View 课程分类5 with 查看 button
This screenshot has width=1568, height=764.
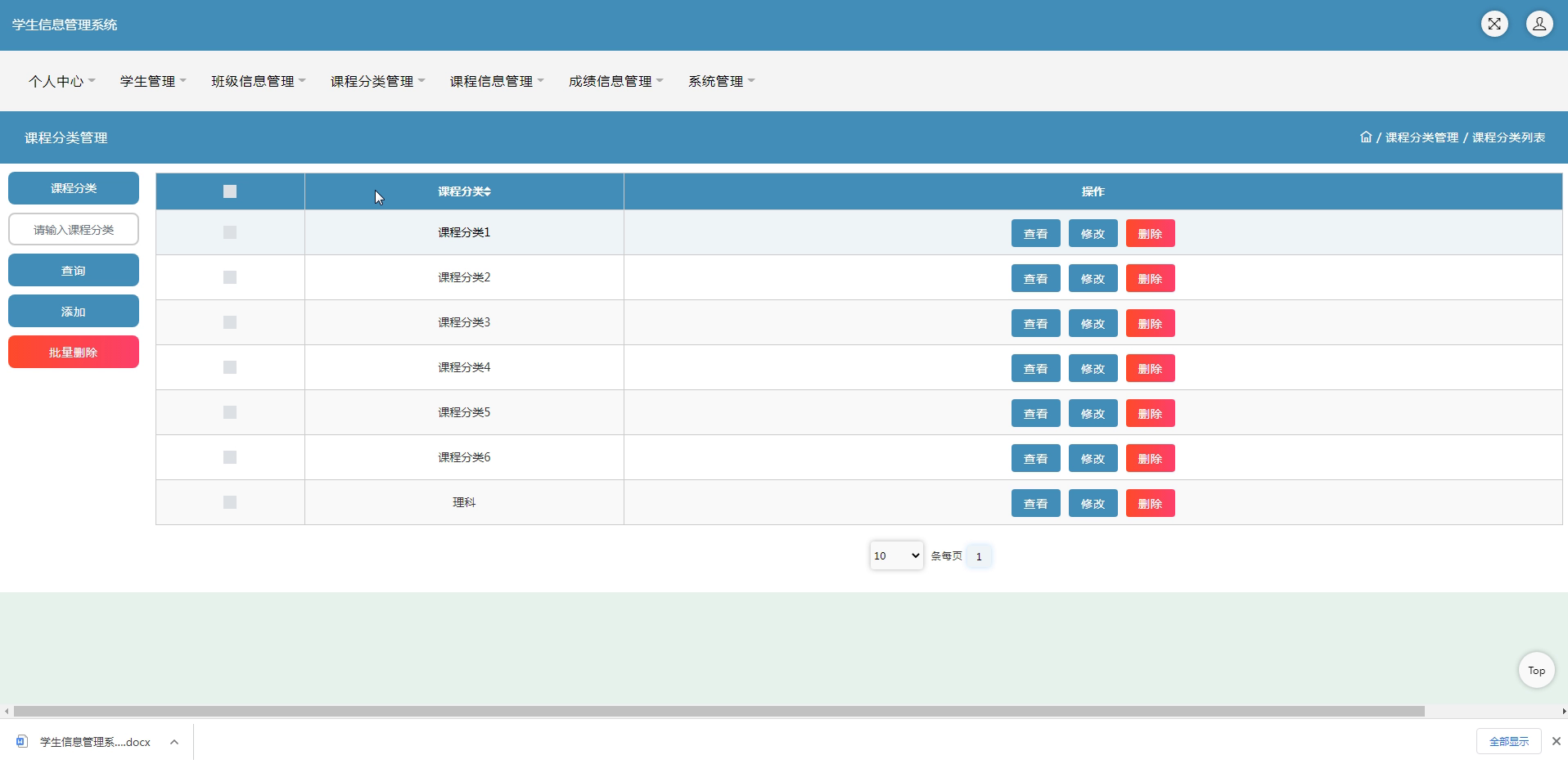[1036, 413]
